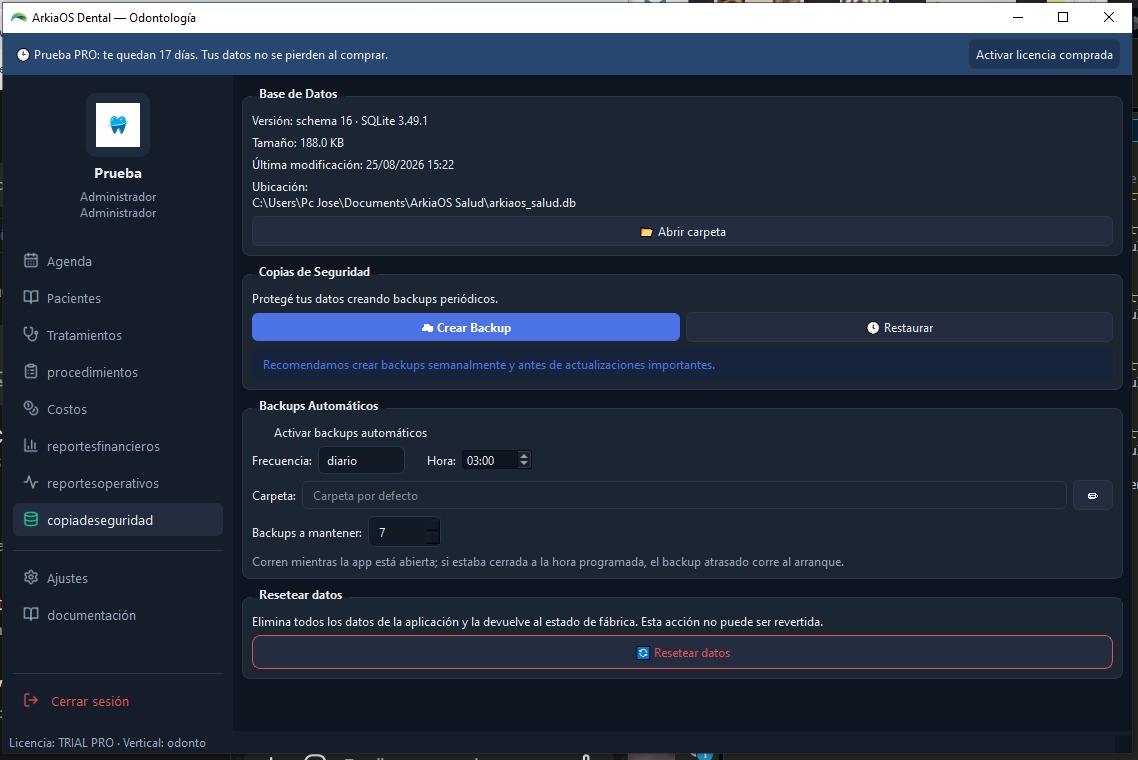Click the Abrir carpeta button

[682, 232]
